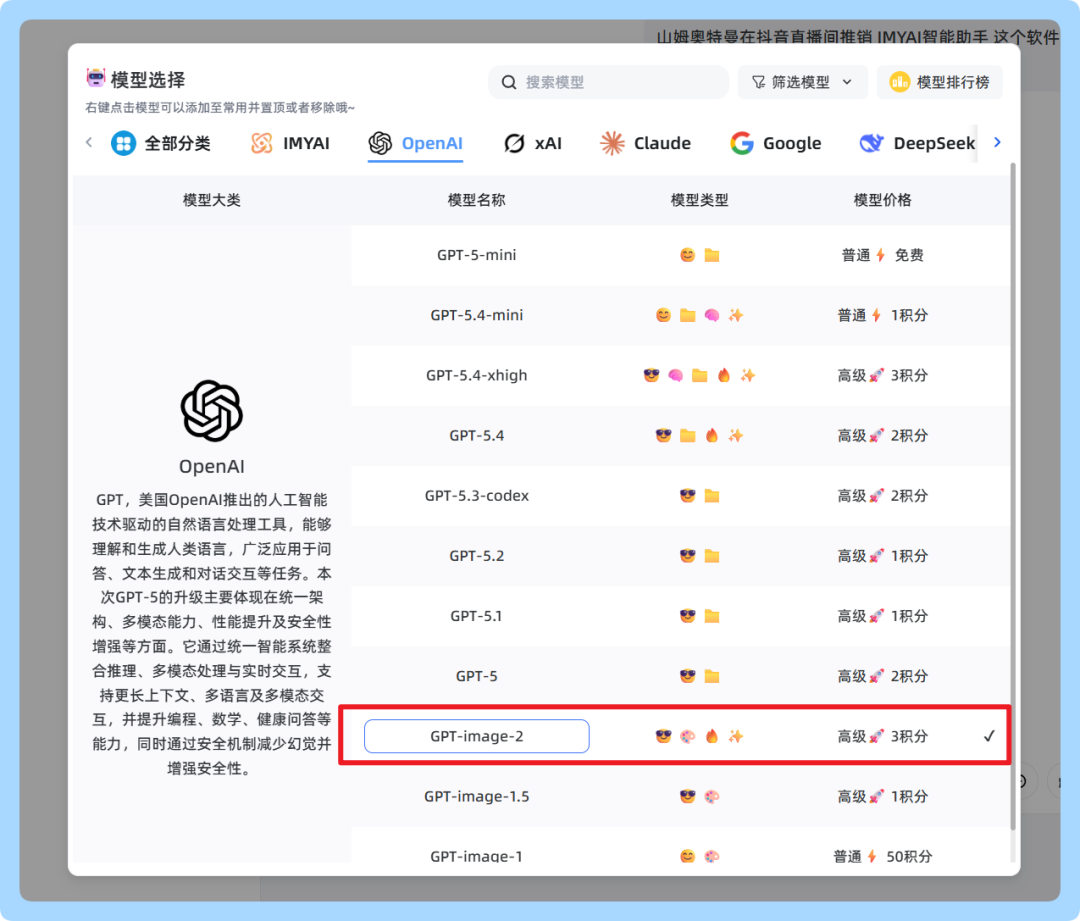Switch to the Claude category tab
Screen dimensions: 1080x921
pyautogui.click(x=661, y=143)
